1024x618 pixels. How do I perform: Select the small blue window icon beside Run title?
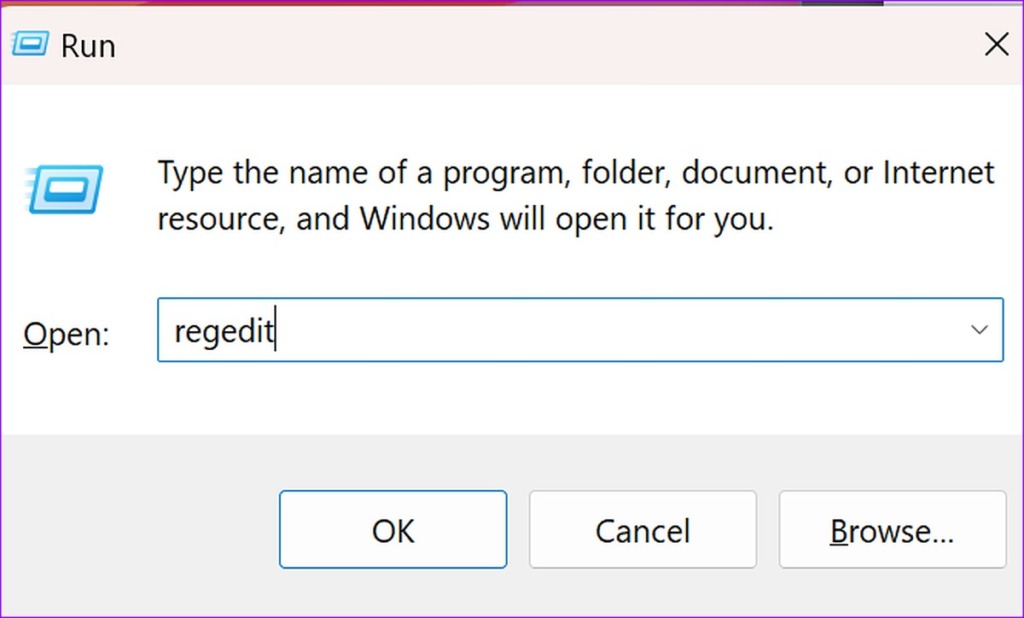click(x=30, y=43)
